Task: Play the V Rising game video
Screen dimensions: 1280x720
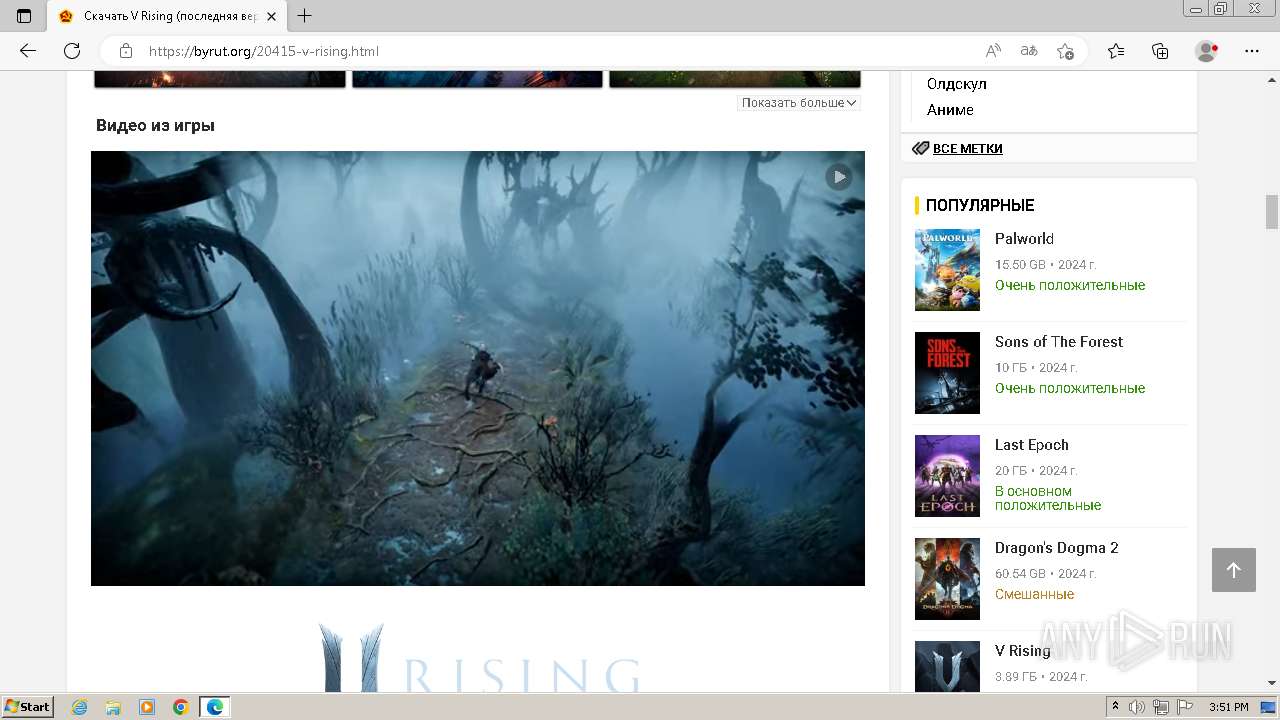Action: [x=838, y=177]
